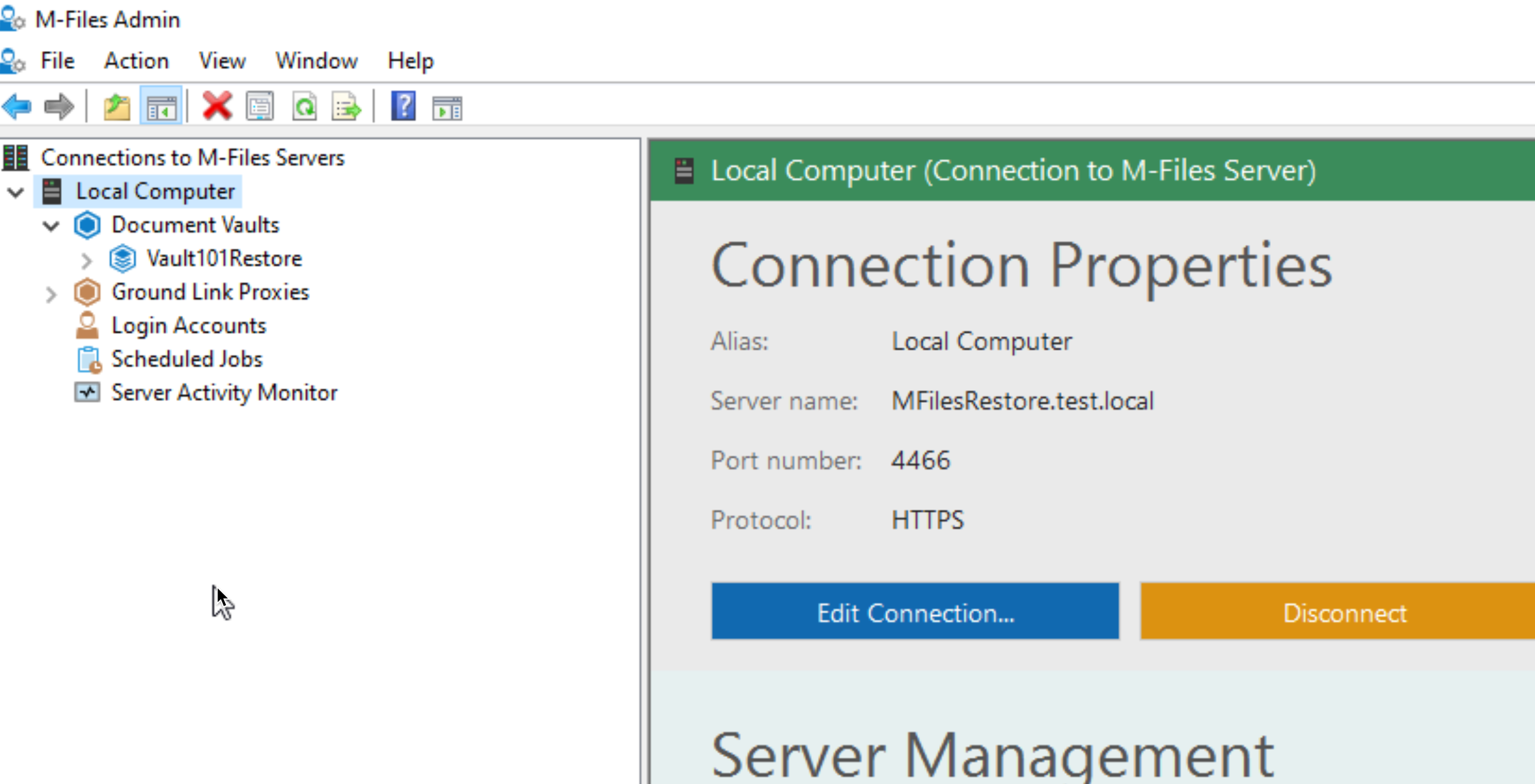Click the Connections to M-Files Servers icon
The width and height of the screenshot is (1535, 784).
point(15,157)
